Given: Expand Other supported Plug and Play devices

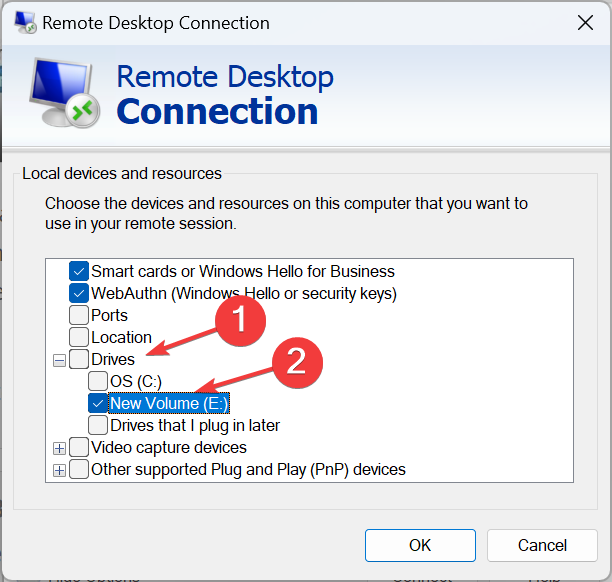Looking at the screenshot, I should 59,470.
